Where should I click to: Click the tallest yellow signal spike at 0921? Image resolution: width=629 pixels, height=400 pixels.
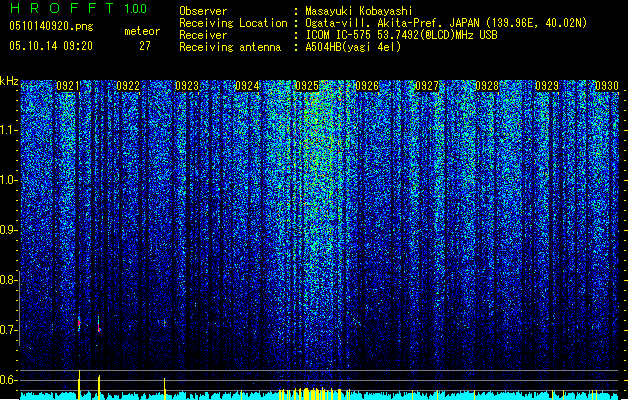[79, 385]
